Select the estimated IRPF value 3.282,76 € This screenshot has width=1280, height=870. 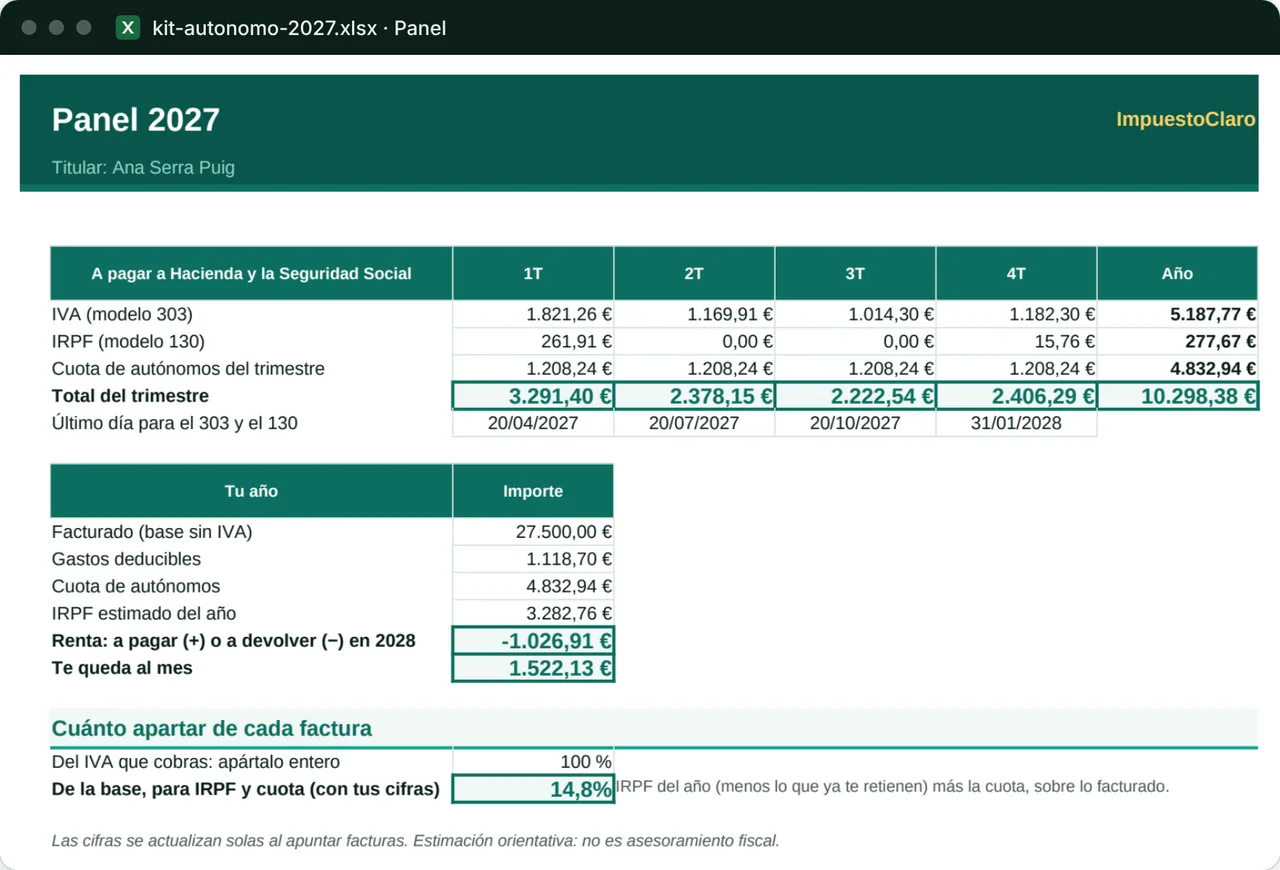tap(533, 613)
